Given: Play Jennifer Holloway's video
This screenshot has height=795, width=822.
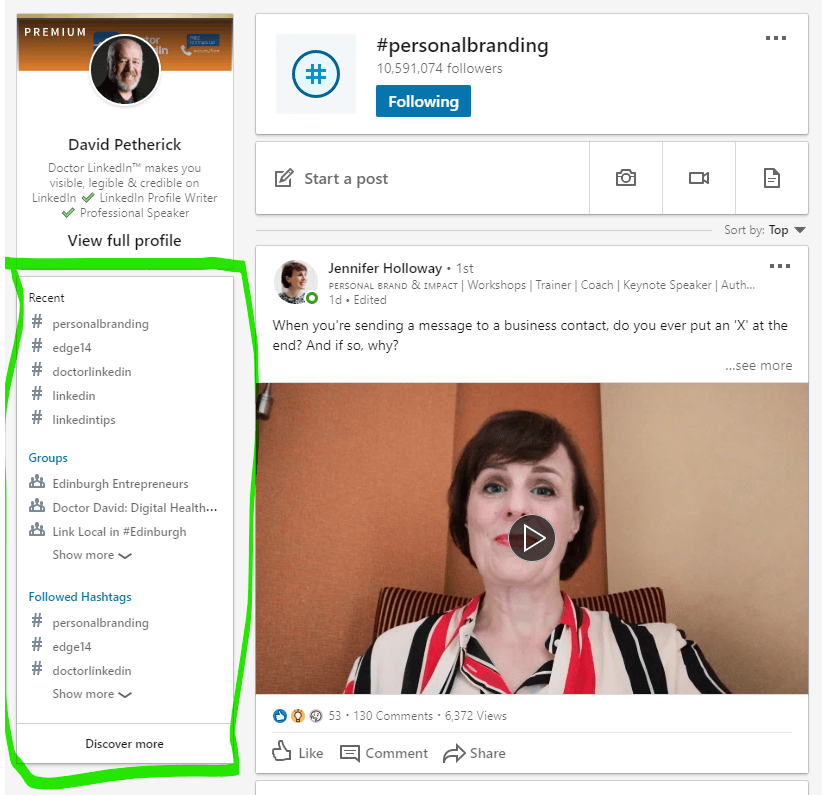Looking at the screenshot, I should 532,538.
